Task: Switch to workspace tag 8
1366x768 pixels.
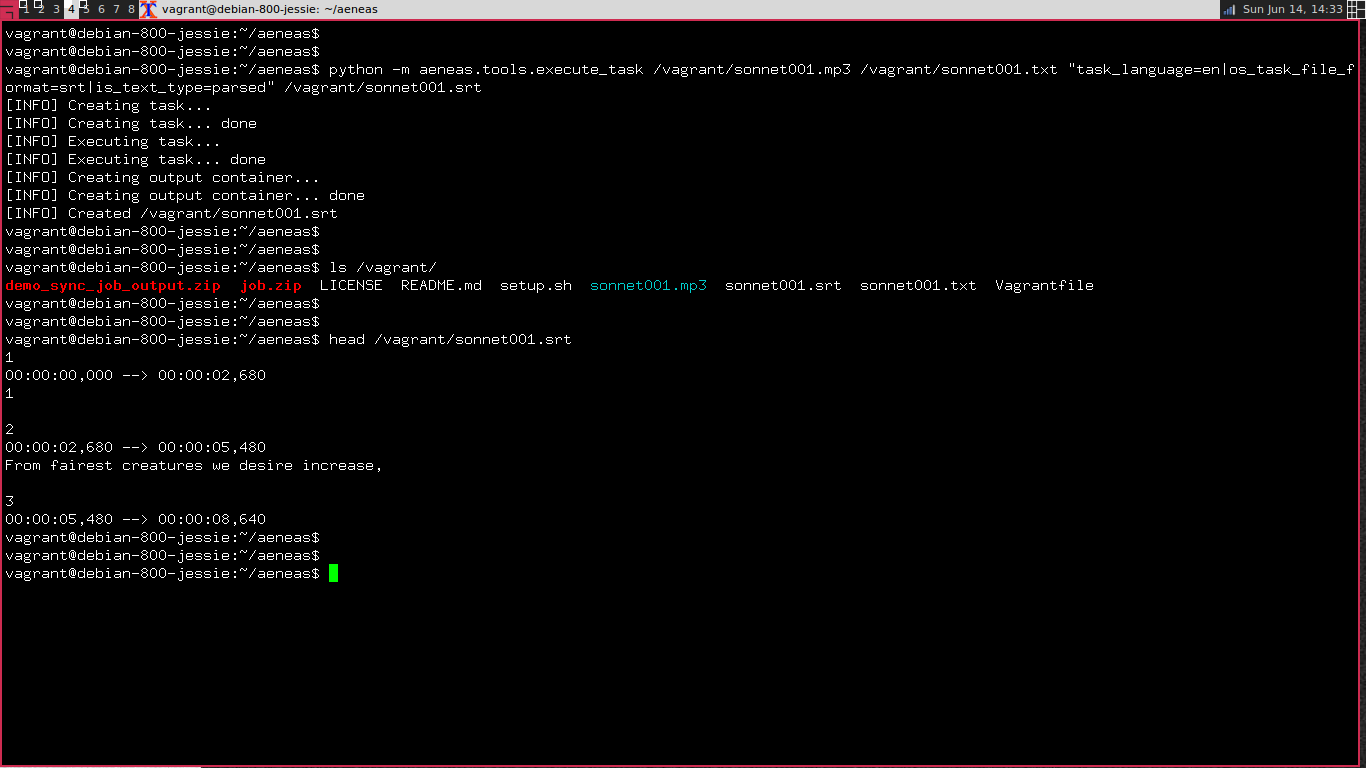Action: pyautogui.click(x=131, y=9)
